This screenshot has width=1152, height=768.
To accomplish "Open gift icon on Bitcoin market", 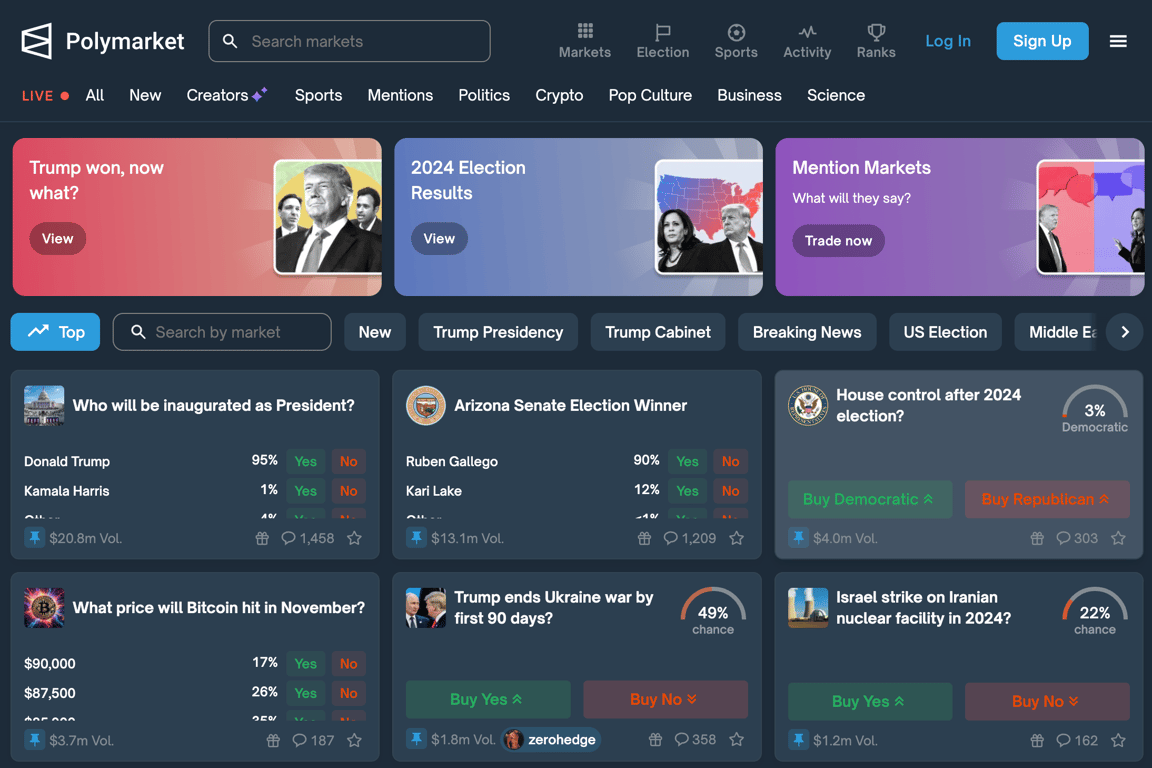I will 273,740.
